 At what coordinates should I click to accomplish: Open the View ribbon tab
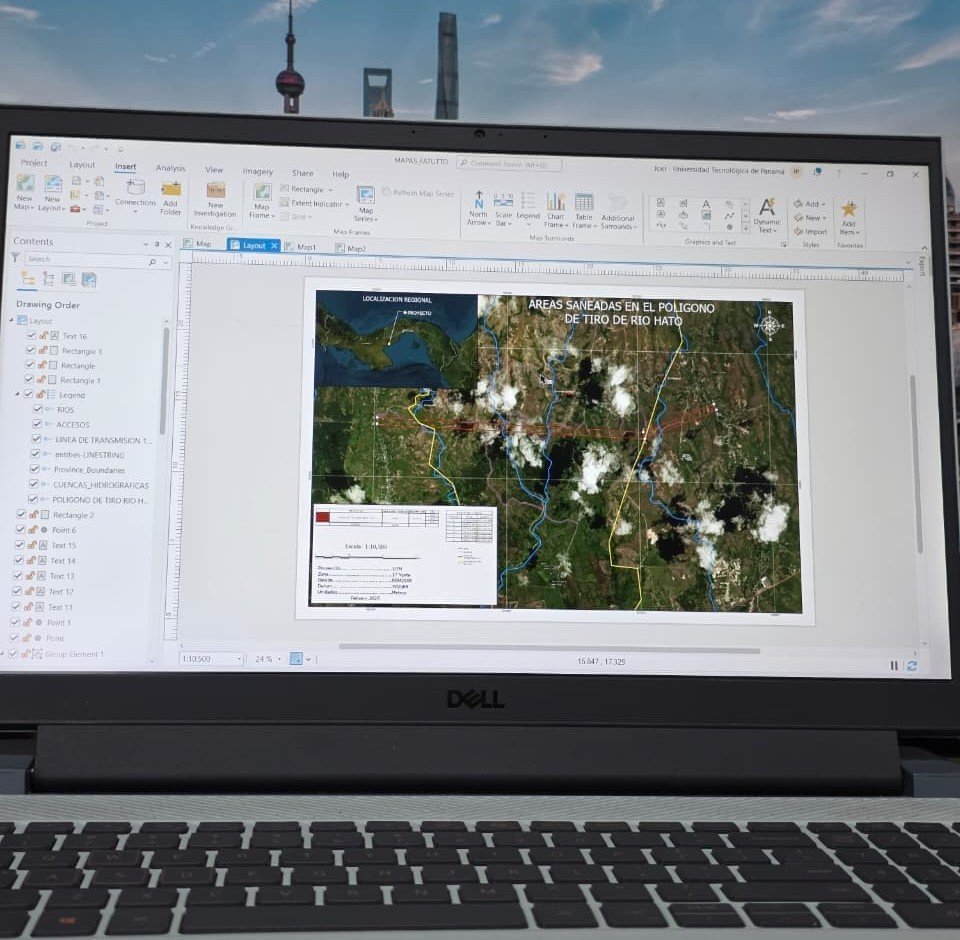pyautogui.click(x=214, y=169)
